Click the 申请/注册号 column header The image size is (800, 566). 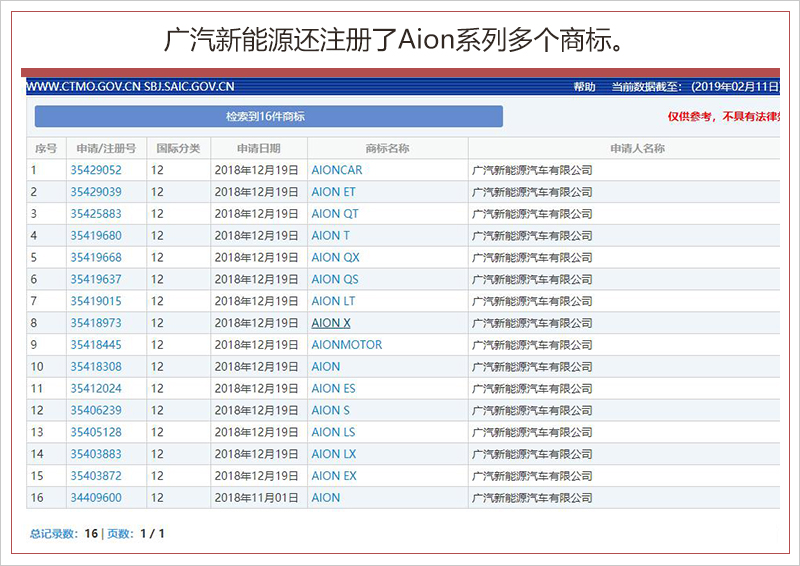(x=106, y=149)
